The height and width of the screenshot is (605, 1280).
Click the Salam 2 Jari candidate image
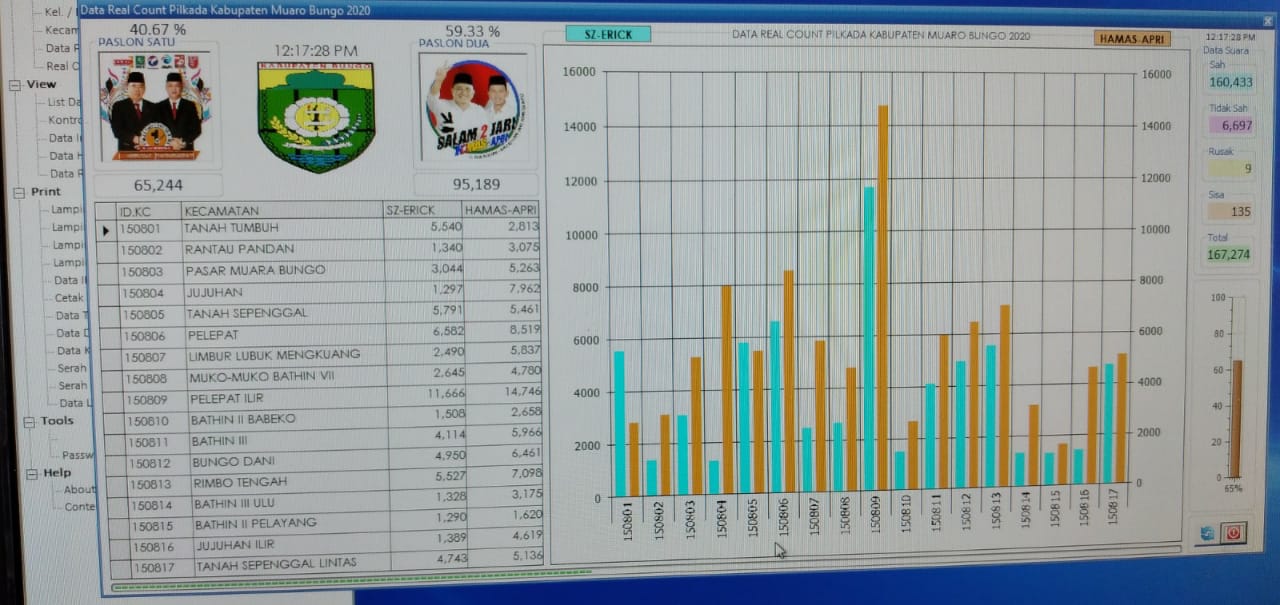coord(472,110)
